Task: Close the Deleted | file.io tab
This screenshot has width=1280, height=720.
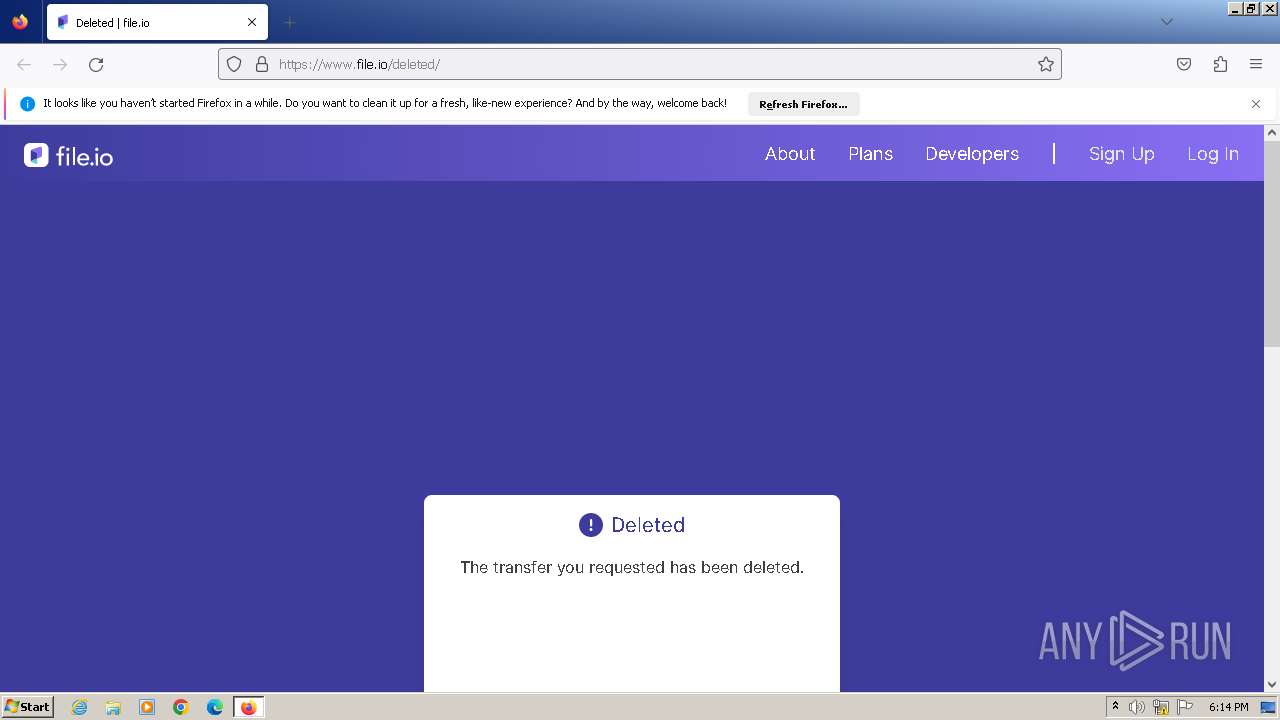Action: 252,22
